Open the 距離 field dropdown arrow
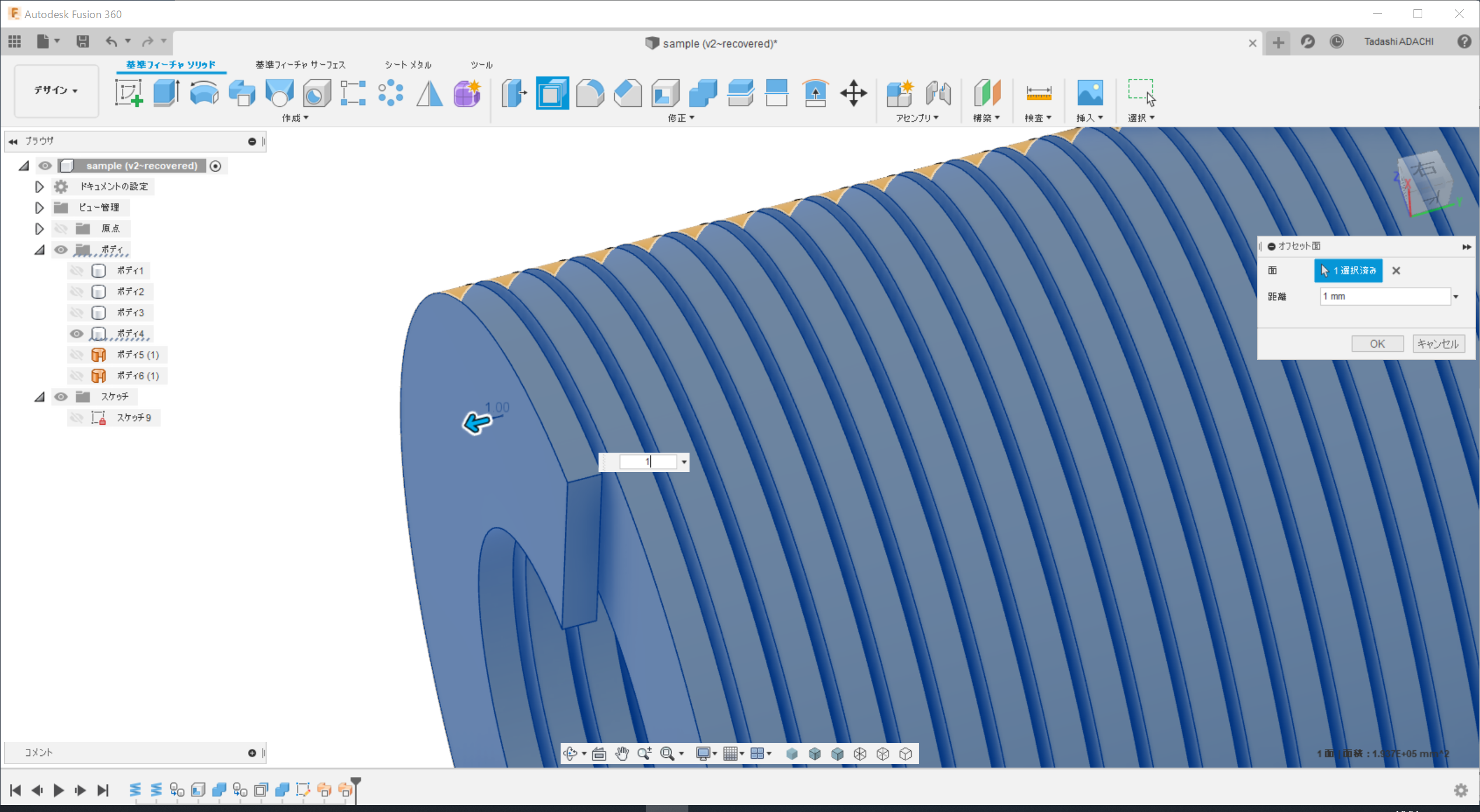1480x812 pixels. (1456, 297)
